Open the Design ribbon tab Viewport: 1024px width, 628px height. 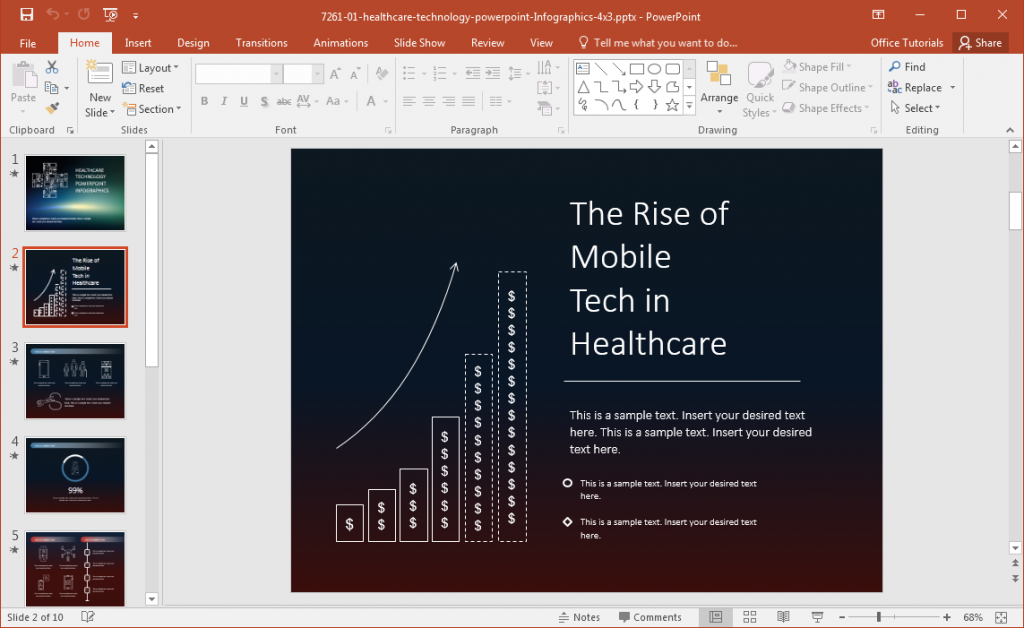point(193,42)
